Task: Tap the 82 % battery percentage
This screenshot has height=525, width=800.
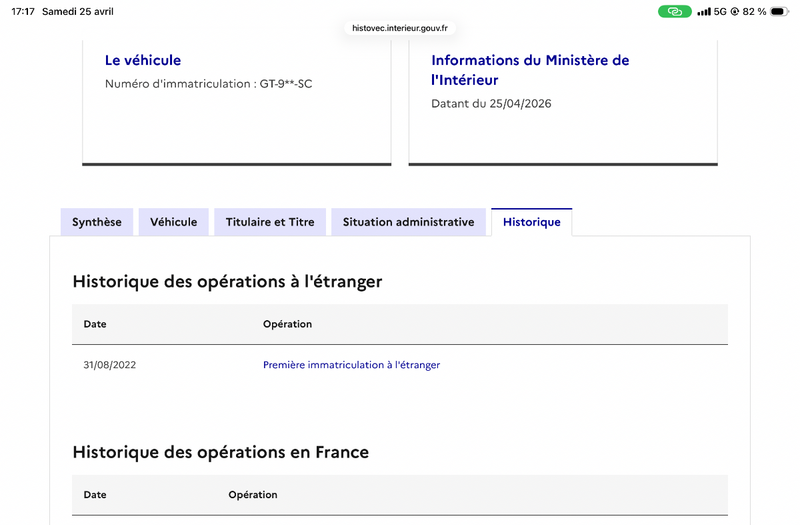Action: coord(755,11)
